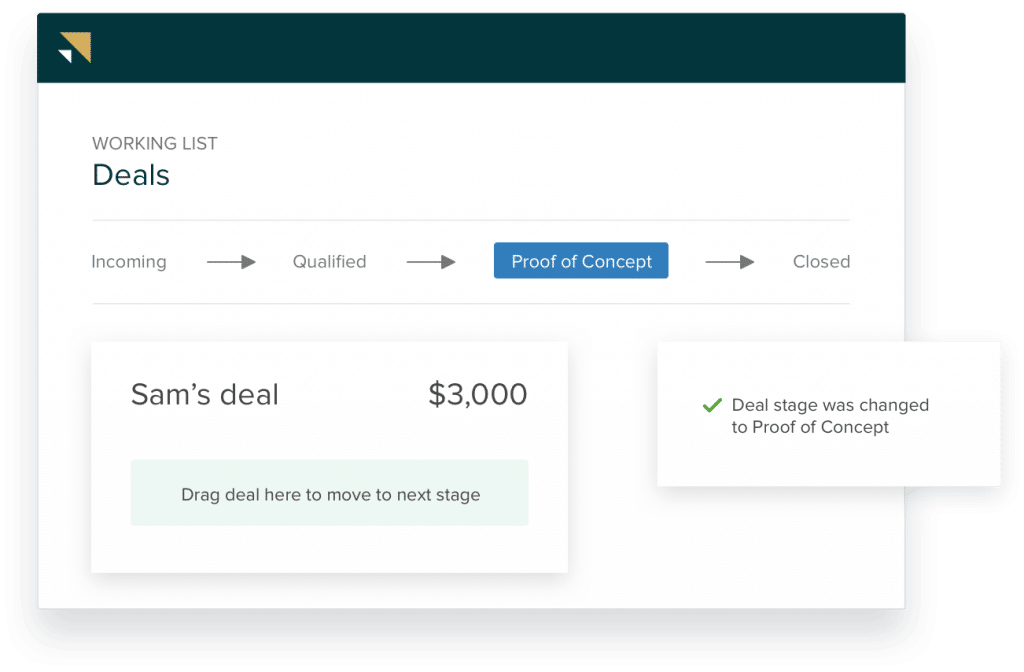The image size is (1024, 672).
Task: Click the green checkmark in the notification
Action: 712,406
